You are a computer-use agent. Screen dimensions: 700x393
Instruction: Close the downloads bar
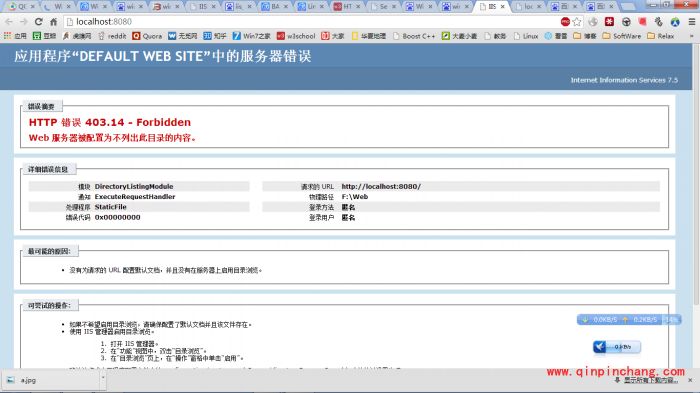690,380
